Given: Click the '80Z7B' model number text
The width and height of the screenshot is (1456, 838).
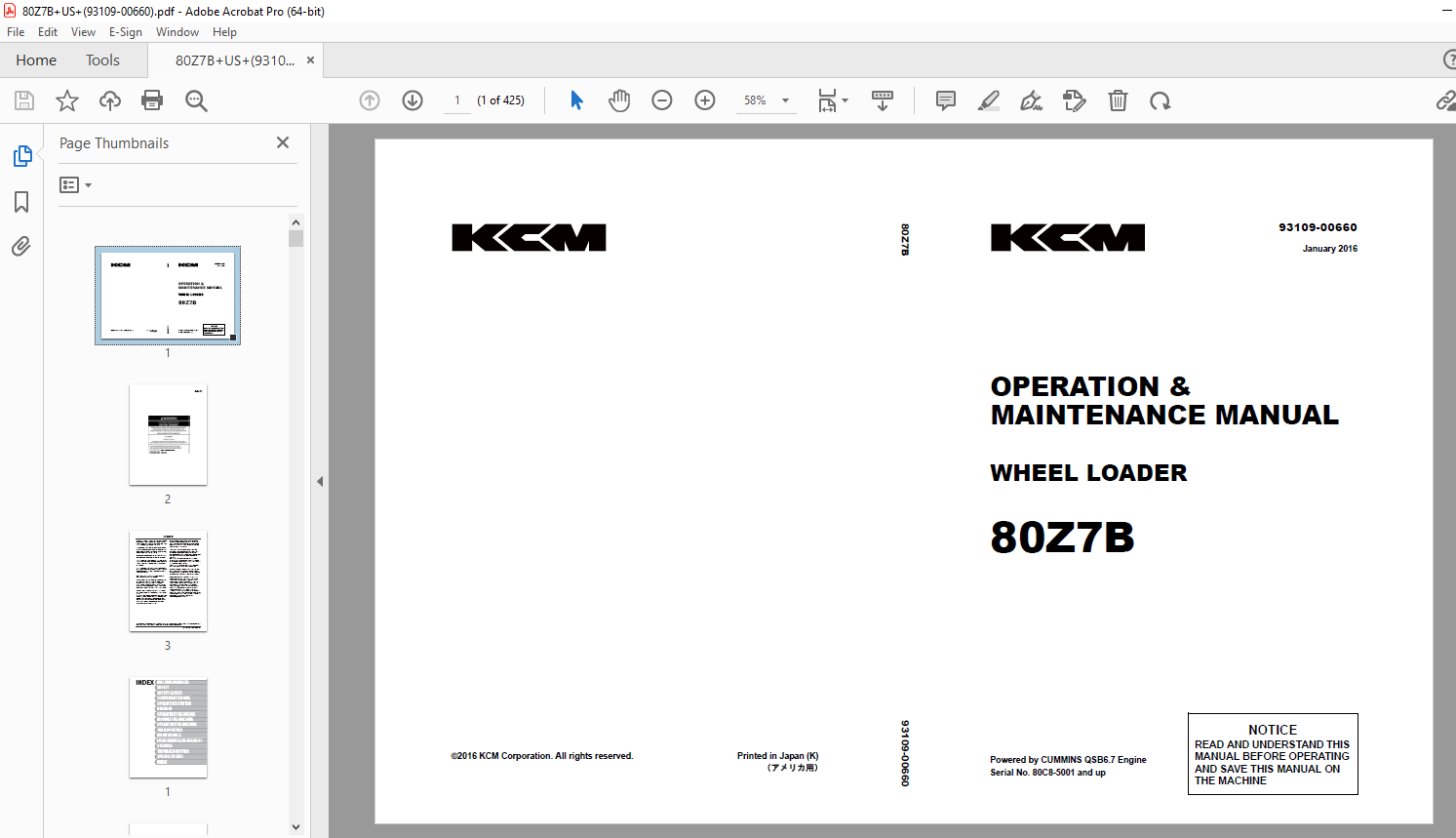Looking at the screenshot, I should click(x=1063, y=538).
